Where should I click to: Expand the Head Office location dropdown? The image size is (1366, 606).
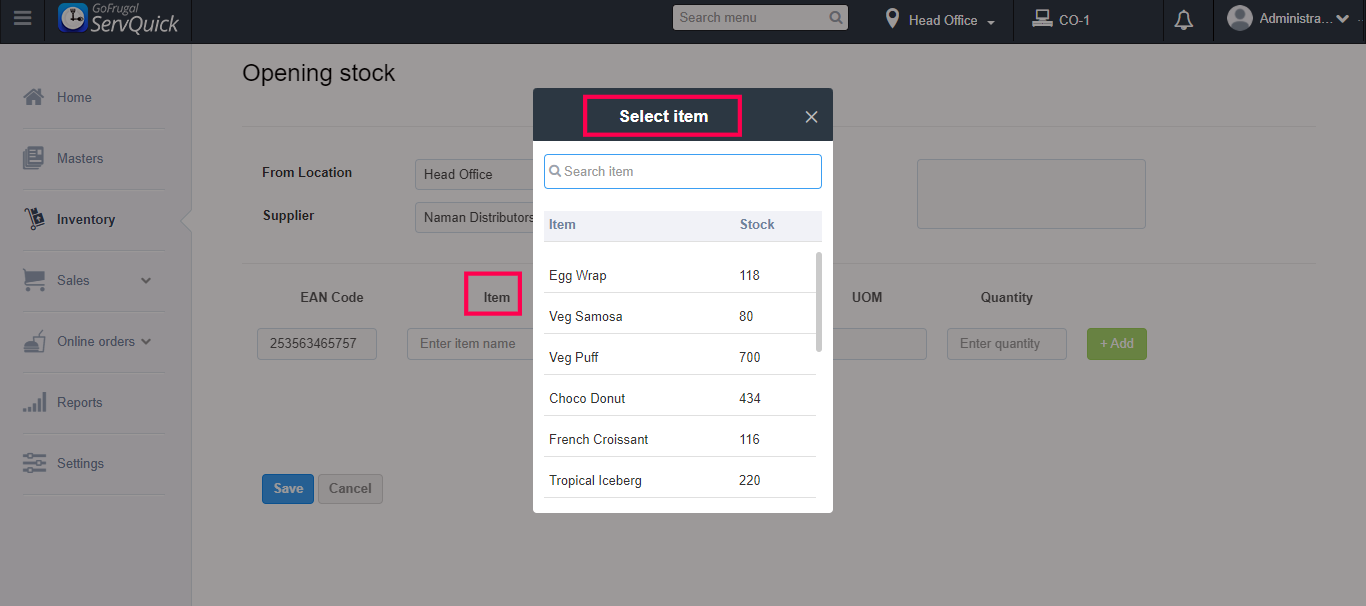coord(990,22)
